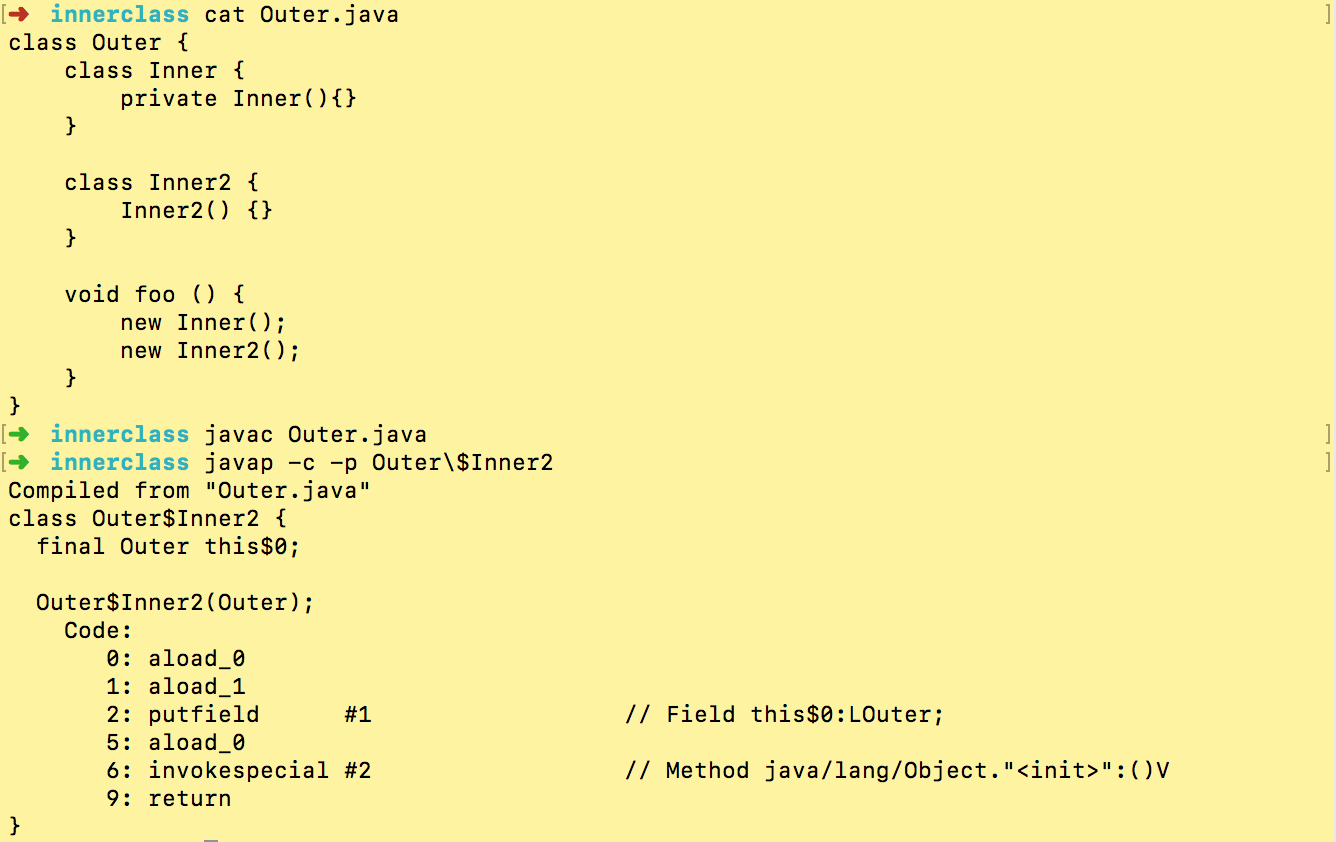The height and width of the screenshot is (842, 1336).
Task: Click the 'new Inner2();' statement
Action: tap(210, 350)
